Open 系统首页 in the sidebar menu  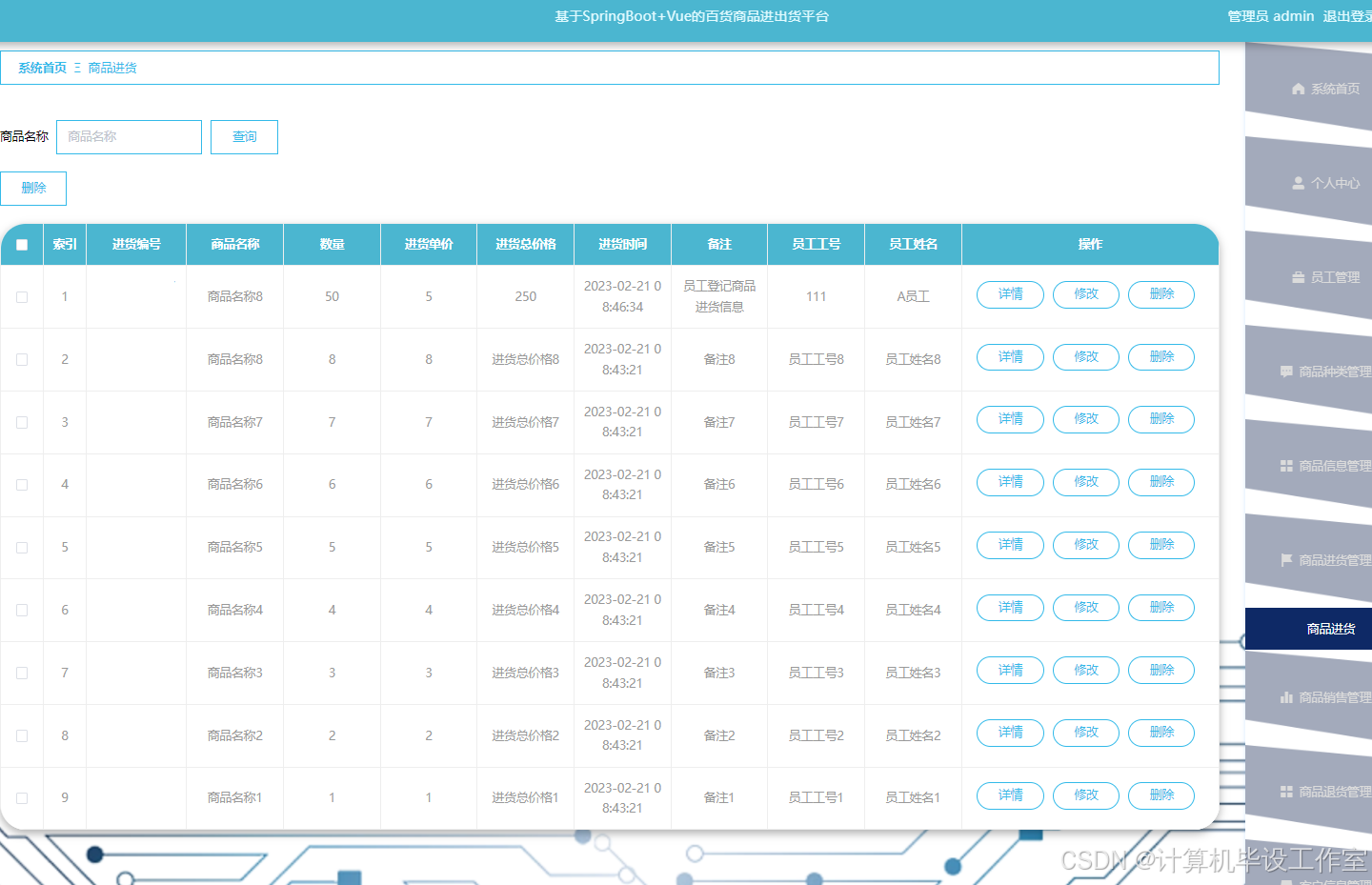[1308, 89]
